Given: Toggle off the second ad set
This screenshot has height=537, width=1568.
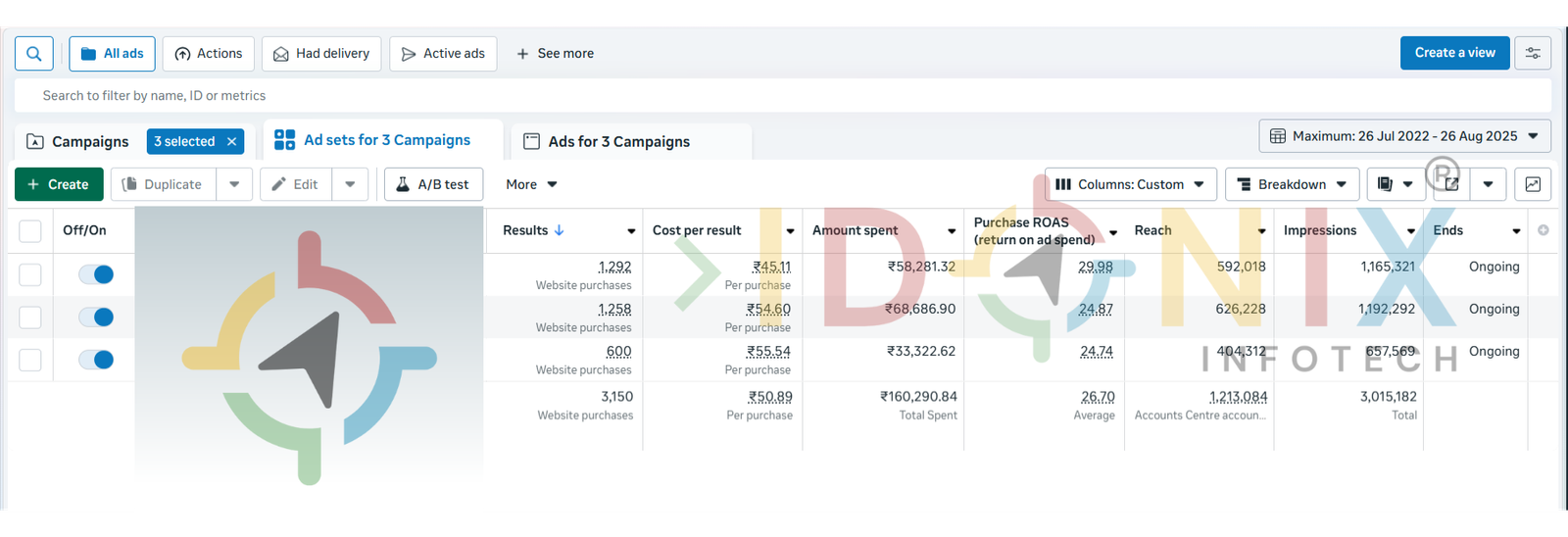Looking at the screenshot, I should pos(96,317).
